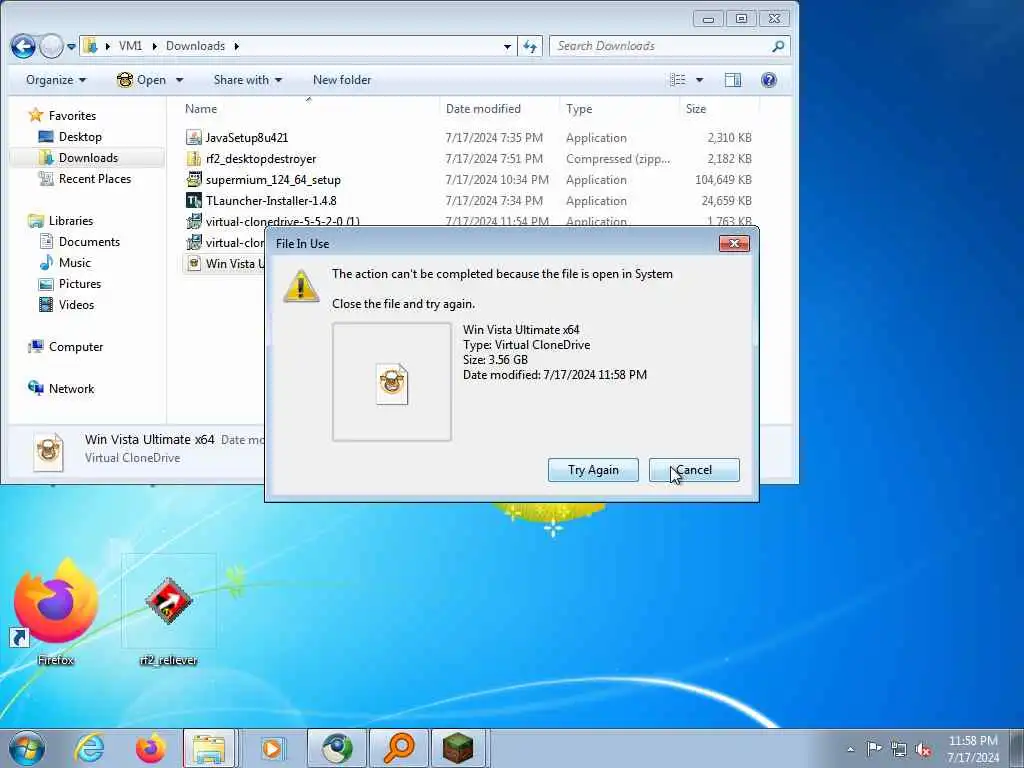Click the magnifying glass taskbar app
Image resolution: width=1024 pixels, height=768 pixels.
tap(399, 748)
